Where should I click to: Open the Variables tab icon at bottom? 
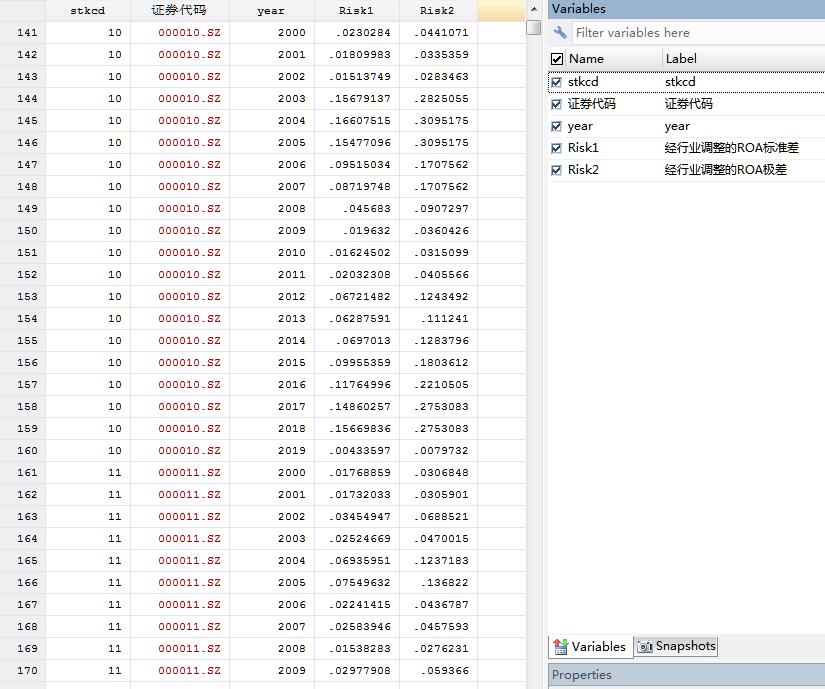point(560,646)
